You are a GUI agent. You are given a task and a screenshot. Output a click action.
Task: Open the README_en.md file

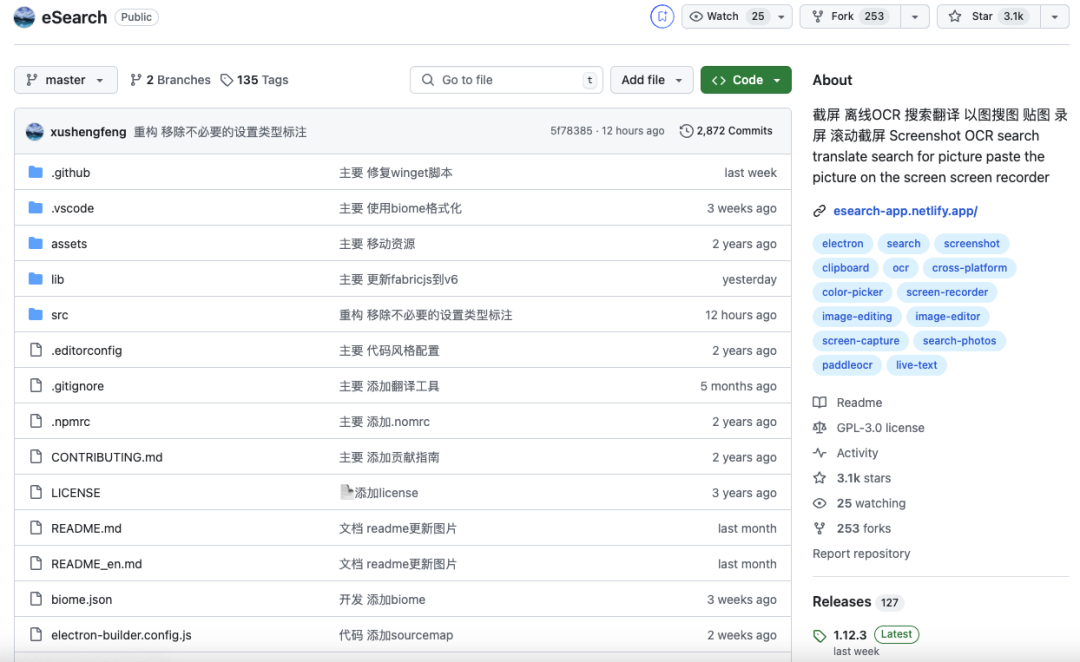point(96,564)
